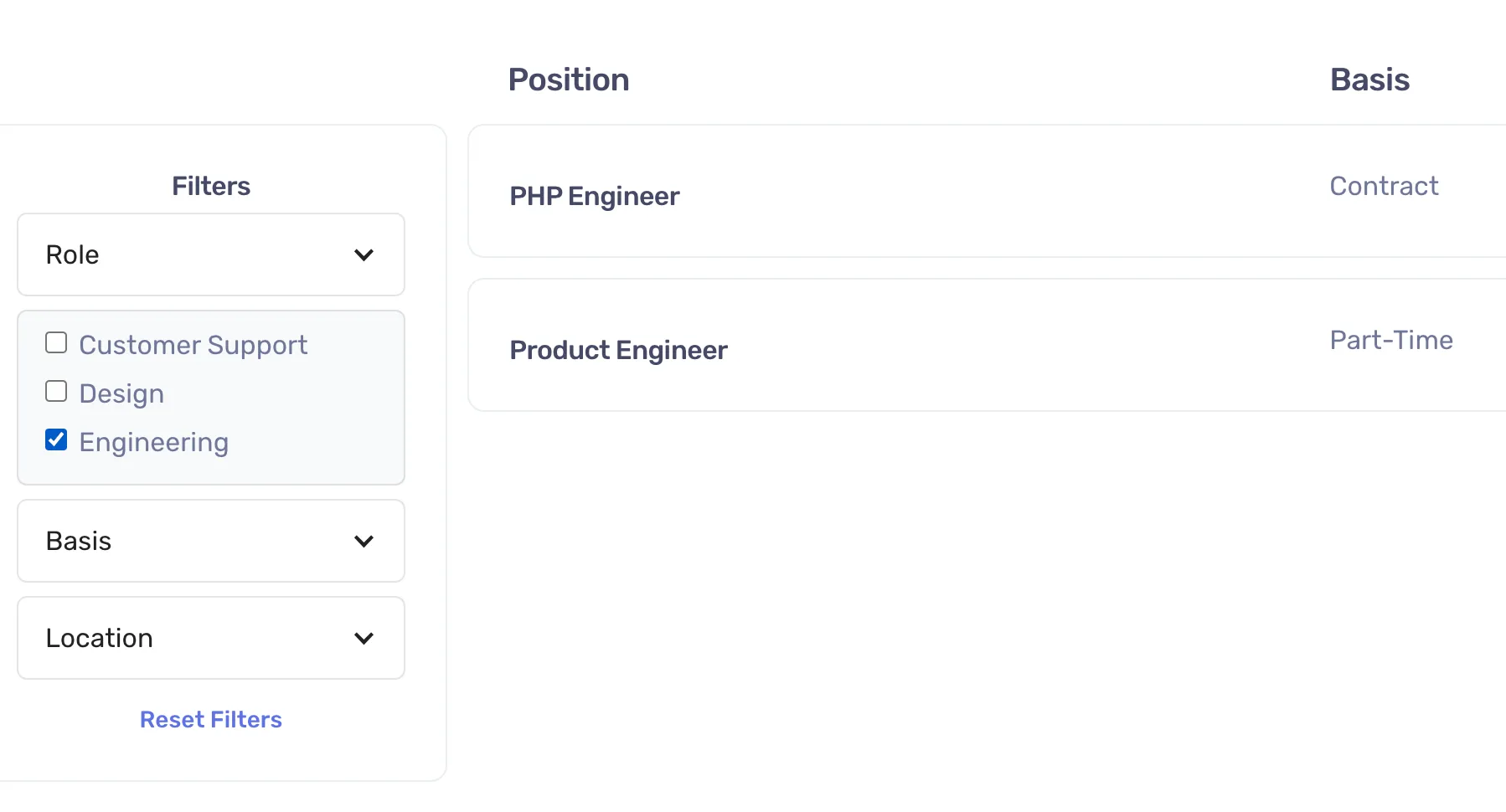This screenshot has height=812, width=1506.
Task: Enable the Design role checkbox
Action: (56, 392)
